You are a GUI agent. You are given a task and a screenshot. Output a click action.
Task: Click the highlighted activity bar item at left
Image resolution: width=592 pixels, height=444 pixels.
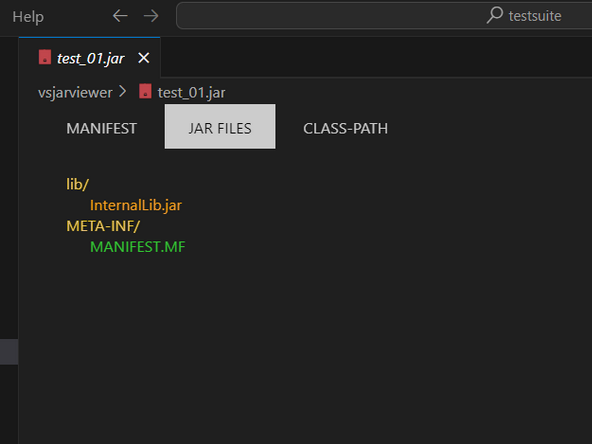tap(9, 352)
